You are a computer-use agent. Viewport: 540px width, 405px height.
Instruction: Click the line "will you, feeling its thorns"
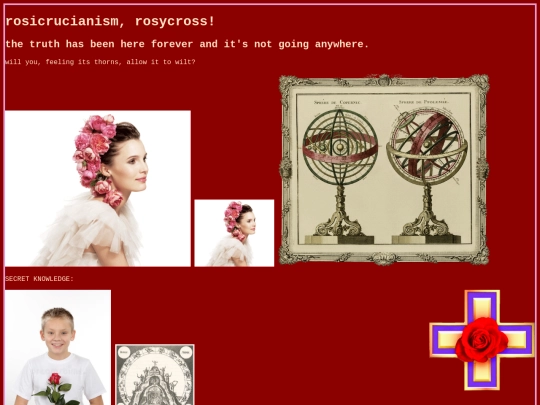click(63, 62)
